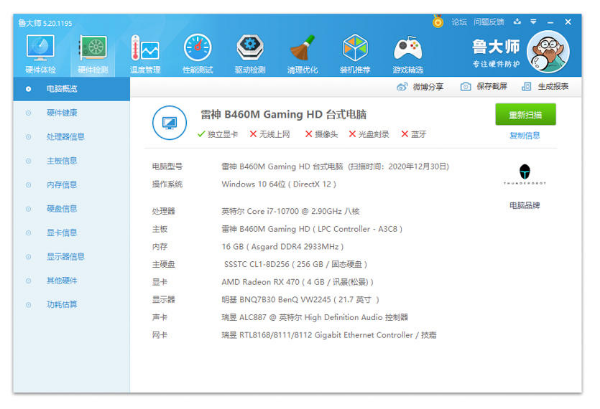Open 温度管理 temperature management icon
This screenshot has width=600, height=409.
145,48
